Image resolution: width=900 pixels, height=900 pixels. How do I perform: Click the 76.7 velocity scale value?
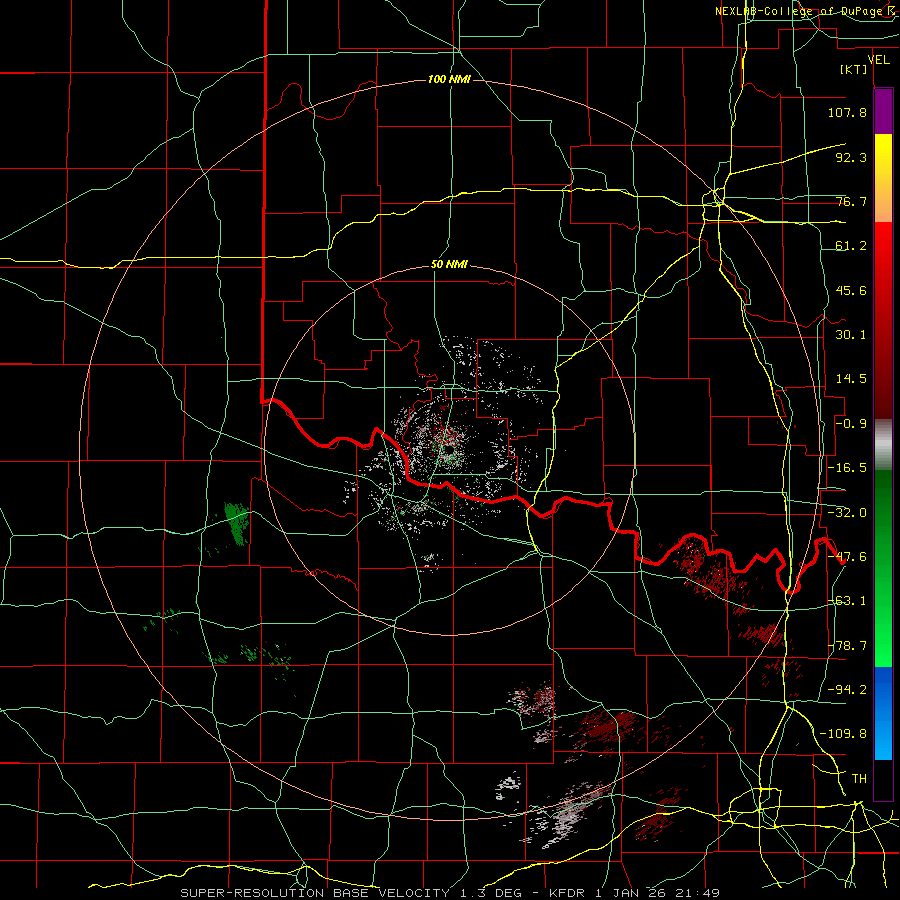click(x=851, y=201)
